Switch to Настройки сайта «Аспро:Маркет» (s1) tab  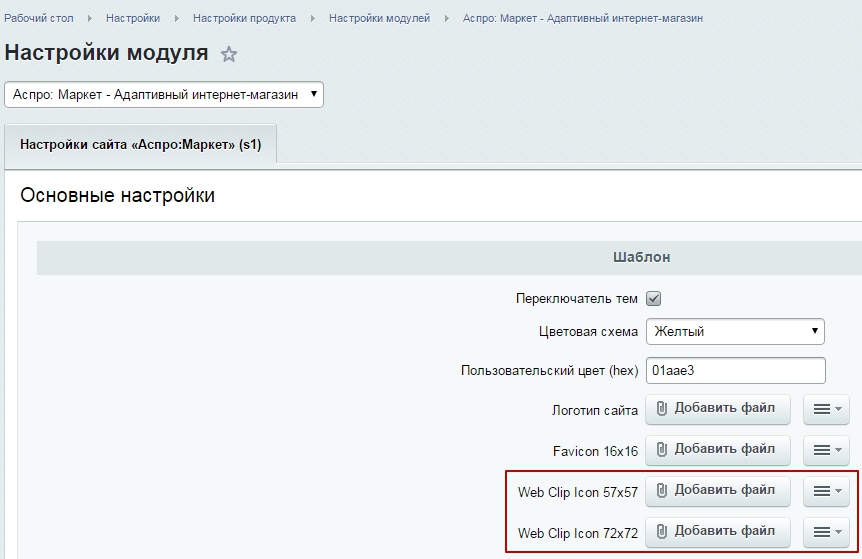(x=140, y=144)
